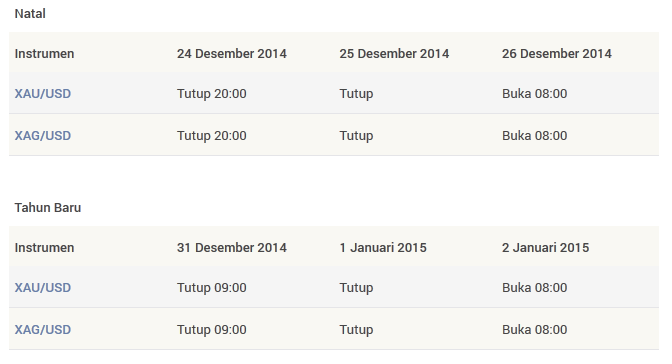Click the 1 Januari 2015 column header
672x364 pixels.
pos(383,247)
